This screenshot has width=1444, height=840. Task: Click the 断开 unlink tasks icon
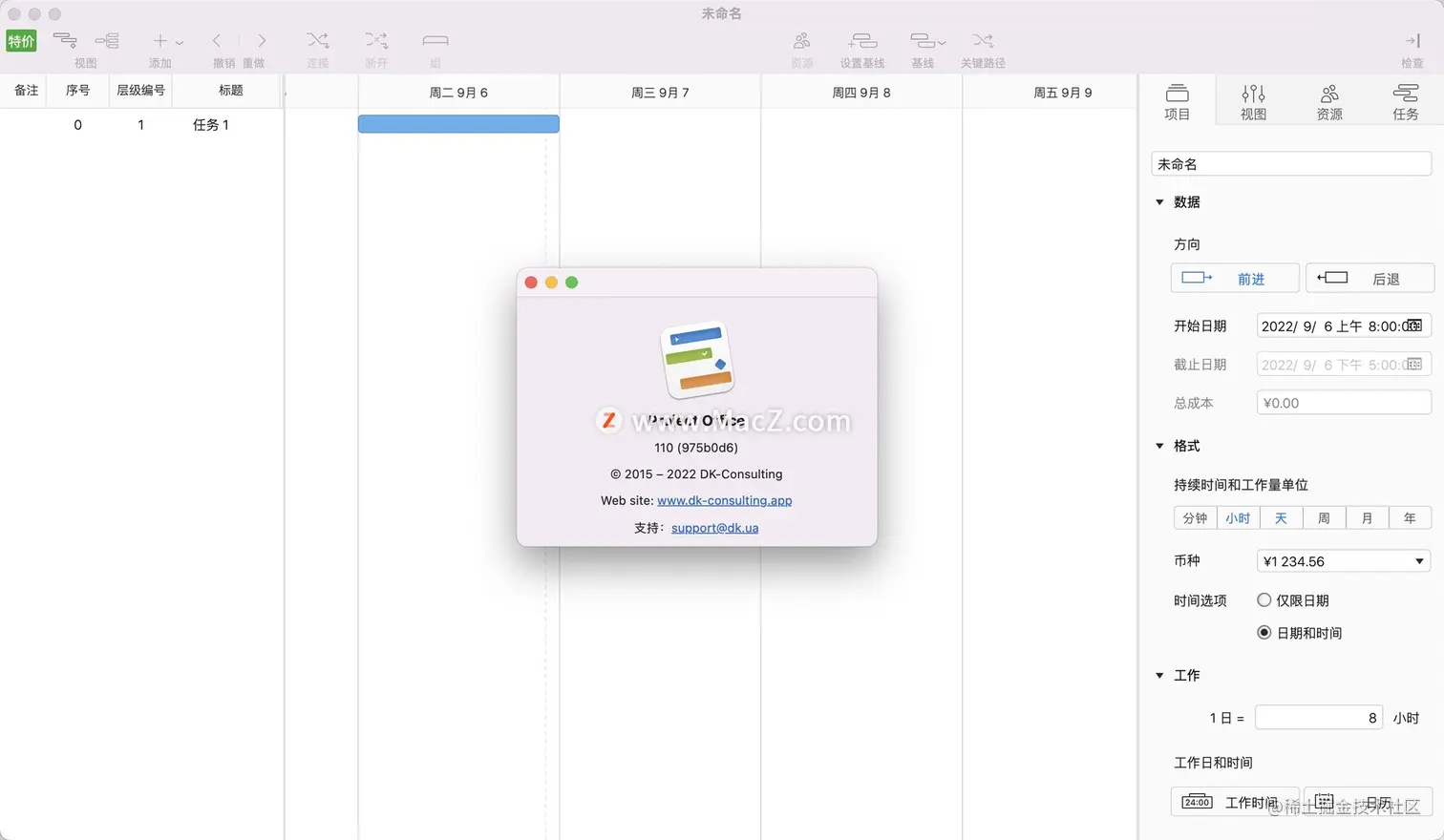(376, 40)
